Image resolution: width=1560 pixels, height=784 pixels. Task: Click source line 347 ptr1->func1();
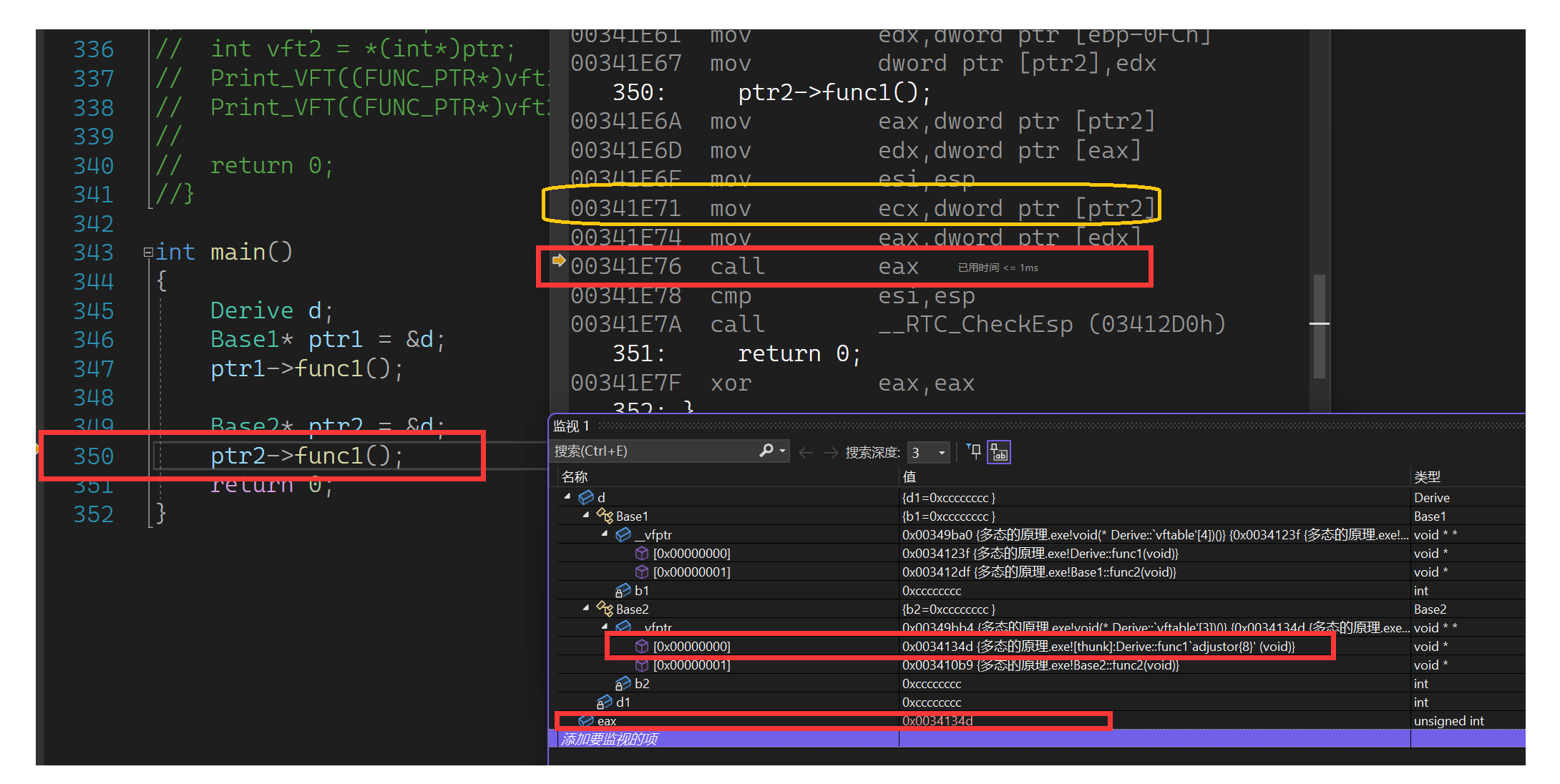tap(308, 368)
